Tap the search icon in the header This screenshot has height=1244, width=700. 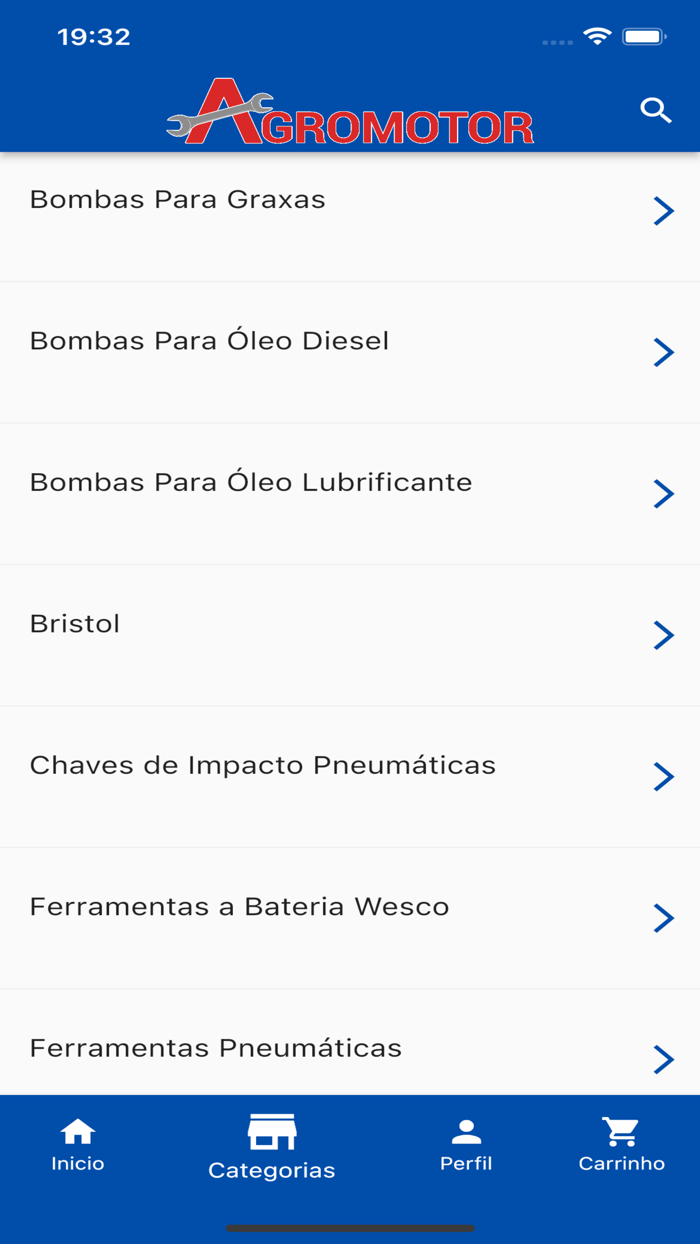coord(656,110)
